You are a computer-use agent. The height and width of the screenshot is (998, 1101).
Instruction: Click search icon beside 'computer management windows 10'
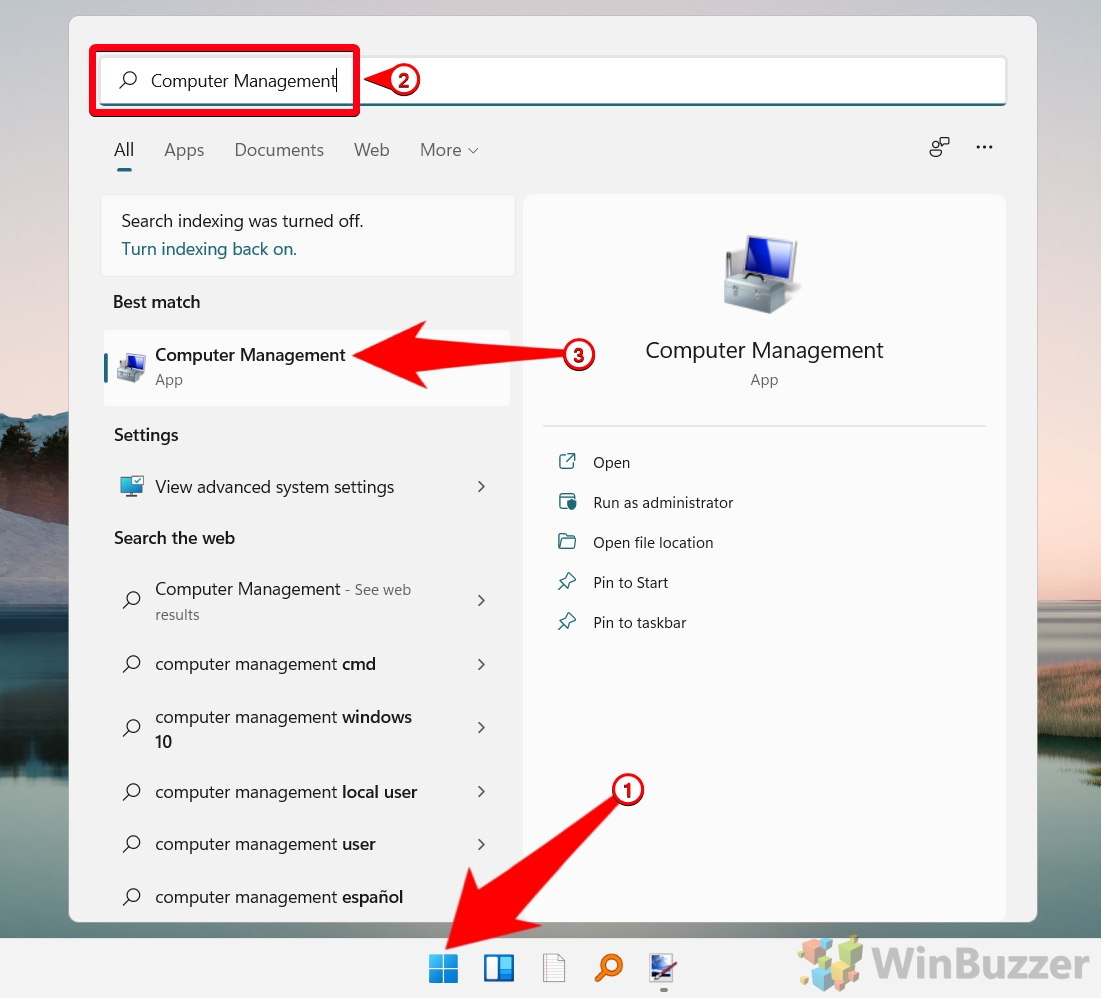(x=132, y=728)
